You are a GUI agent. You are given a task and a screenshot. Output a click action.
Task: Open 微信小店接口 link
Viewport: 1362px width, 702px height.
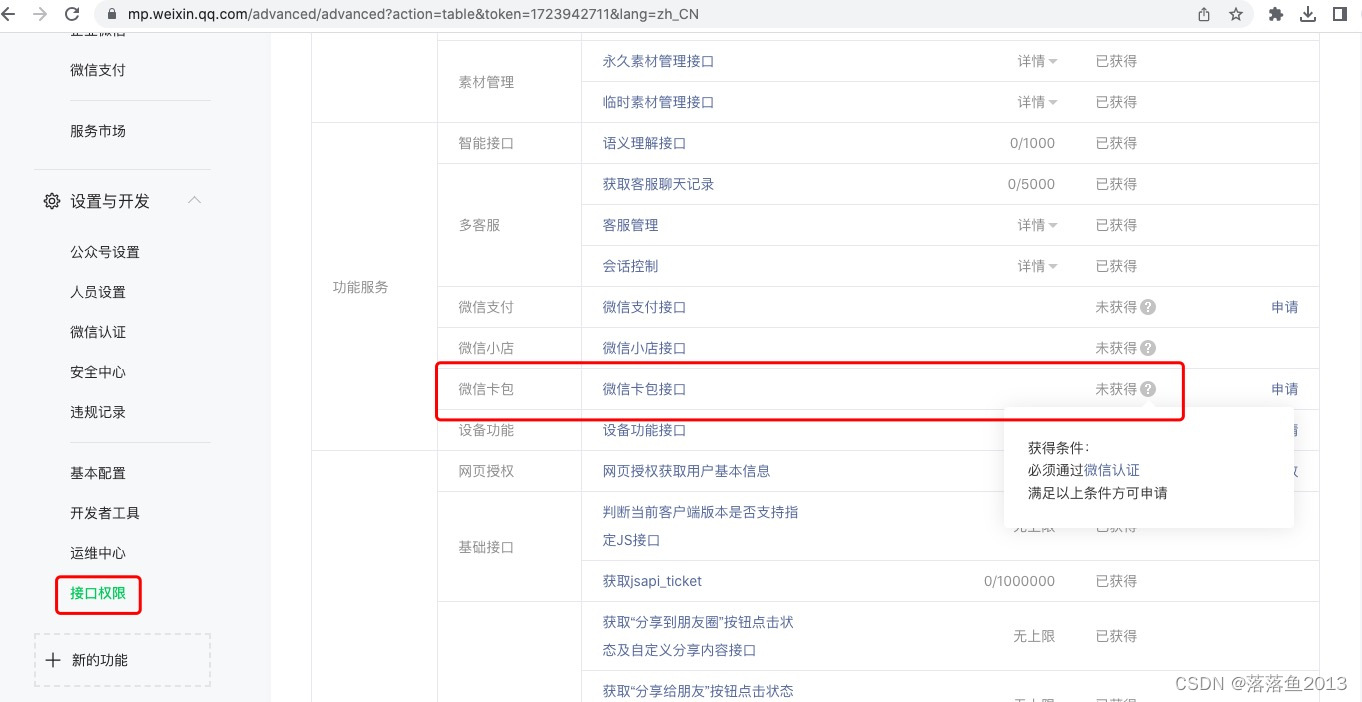tap(644, 348)
